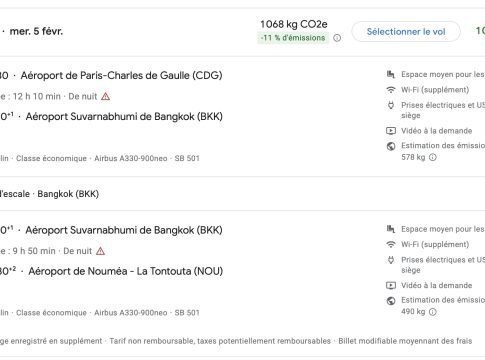Click the -11 % d'émissions green badge

(293, 38)
